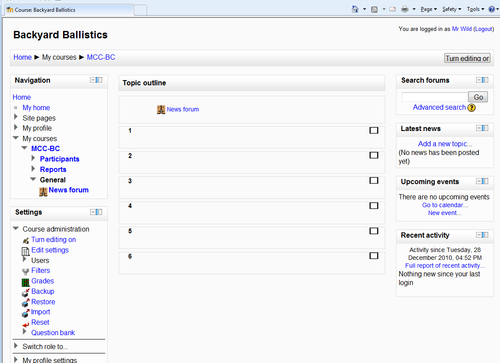Click the browser Read mail icon
This screenshot has width=500, height=363.
[x=393, y=9]
